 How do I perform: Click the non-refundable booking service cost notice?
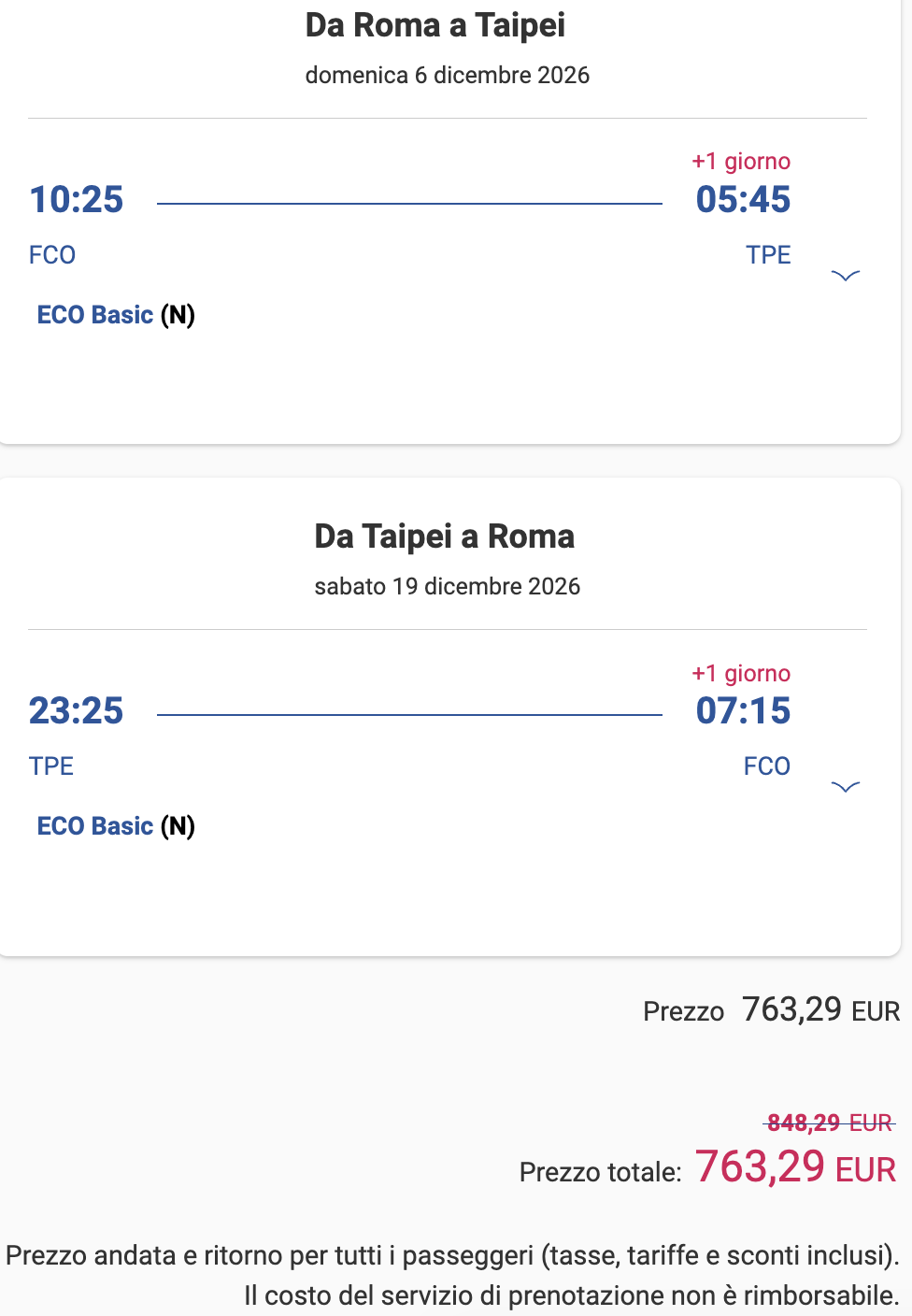pyautogui.click(x=571, y=1295)
